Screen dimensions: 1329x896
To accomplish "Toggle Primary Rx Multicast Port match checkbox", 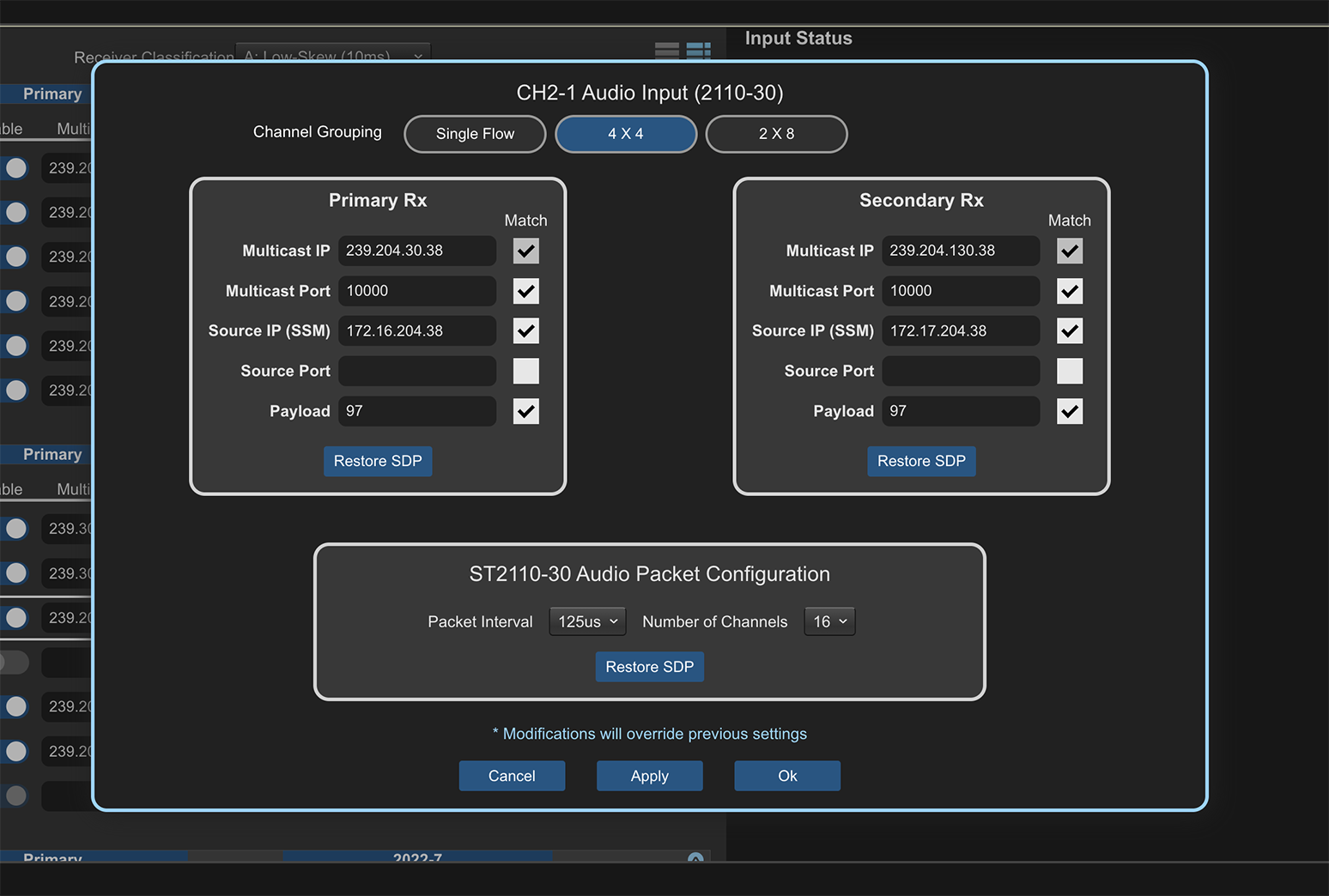I will (525, 291).
